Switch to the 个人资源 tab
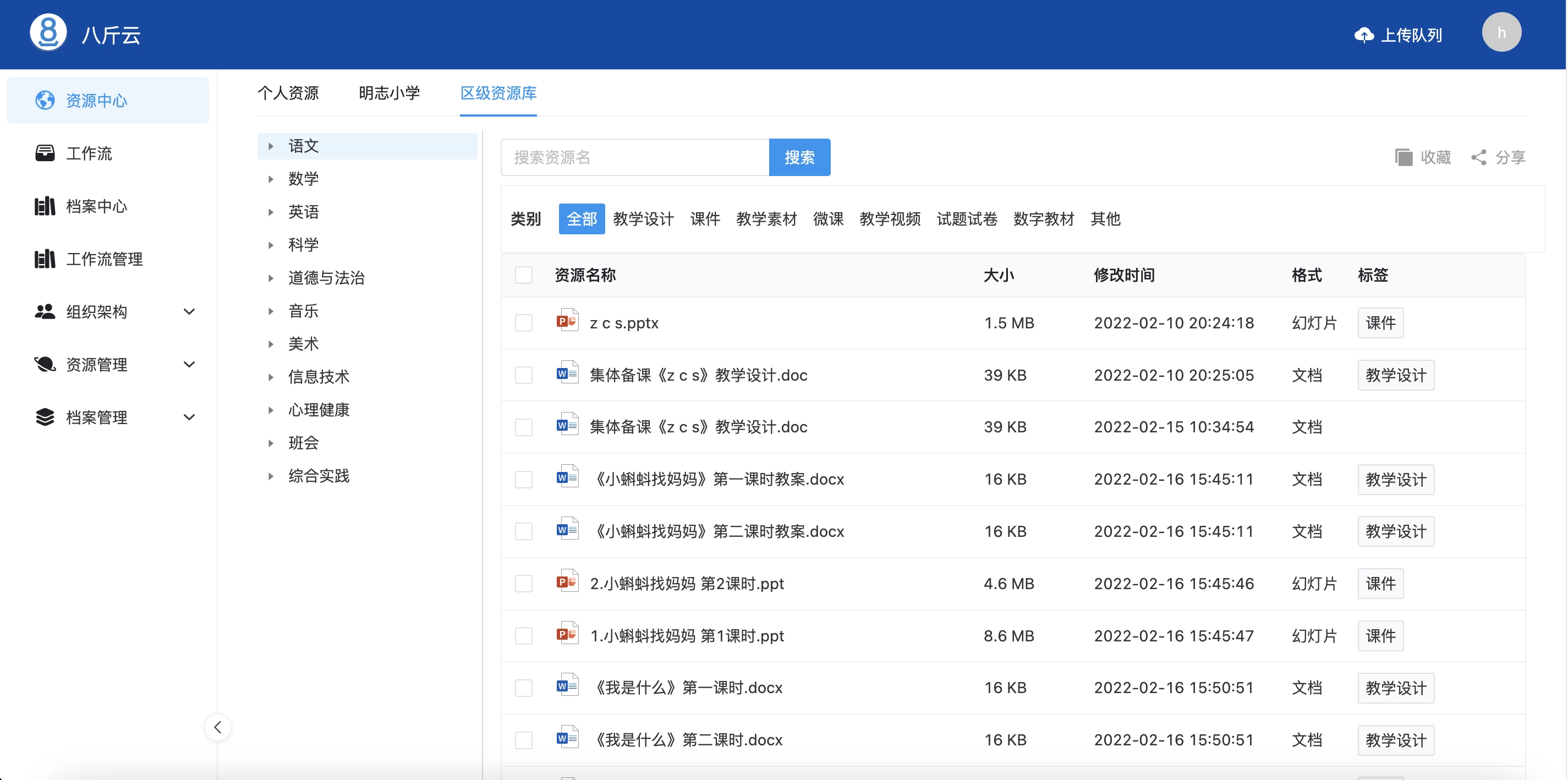This screenshot has height=780, width=1568. [288, 93]
